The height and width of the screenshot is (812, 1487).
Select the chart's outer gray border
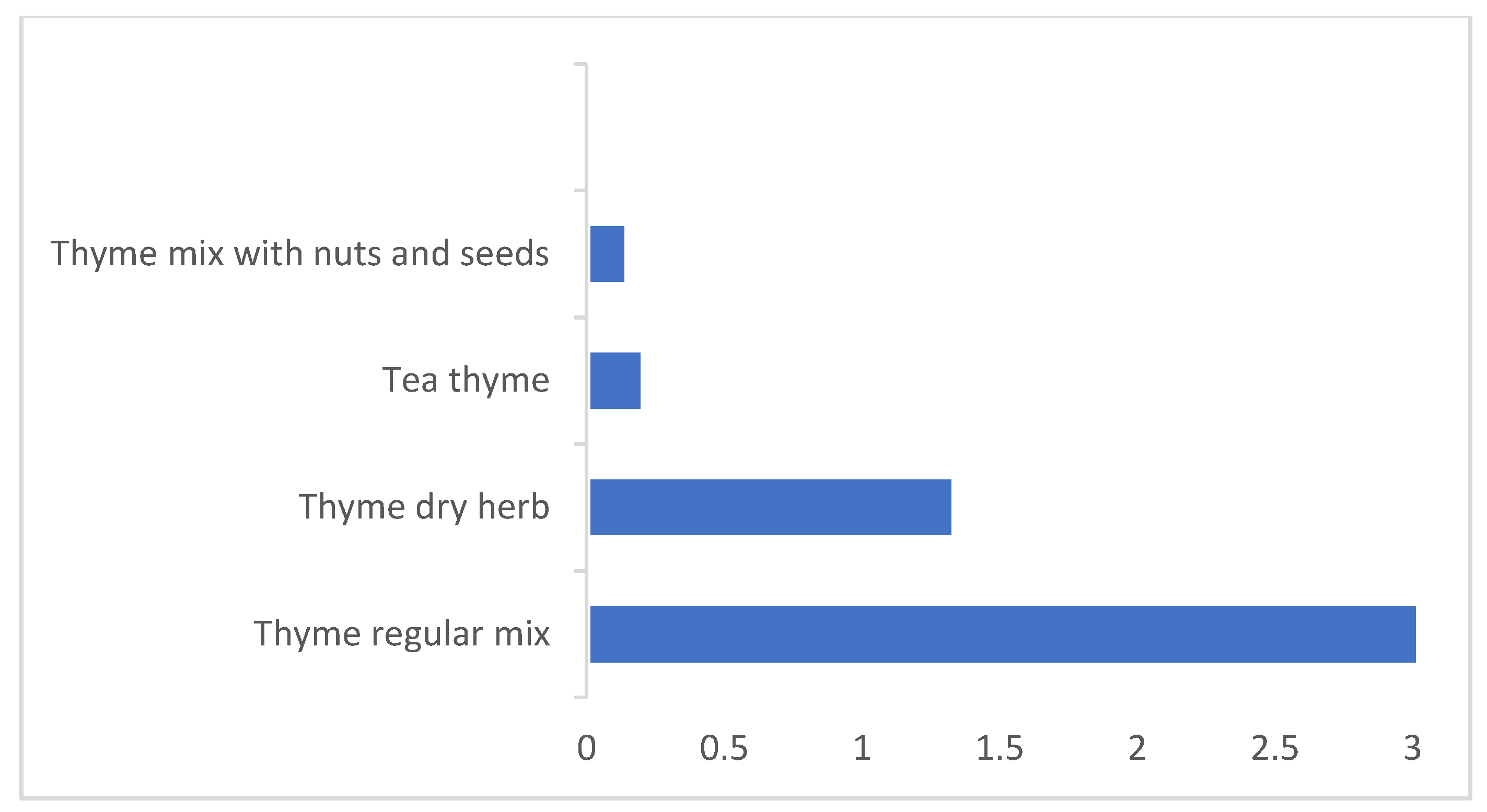pyautogui.click(x=21, y=404)
